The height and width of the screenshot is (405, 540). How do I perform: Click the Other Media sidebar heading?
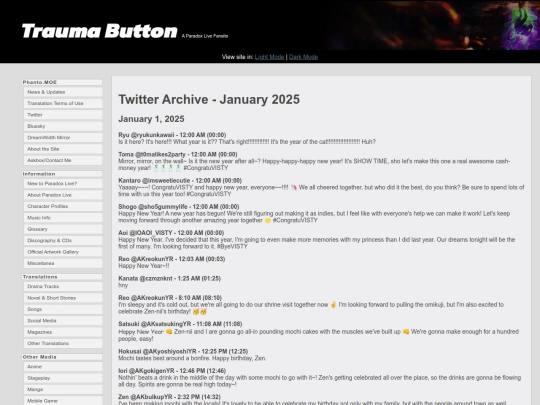[62, 357]
